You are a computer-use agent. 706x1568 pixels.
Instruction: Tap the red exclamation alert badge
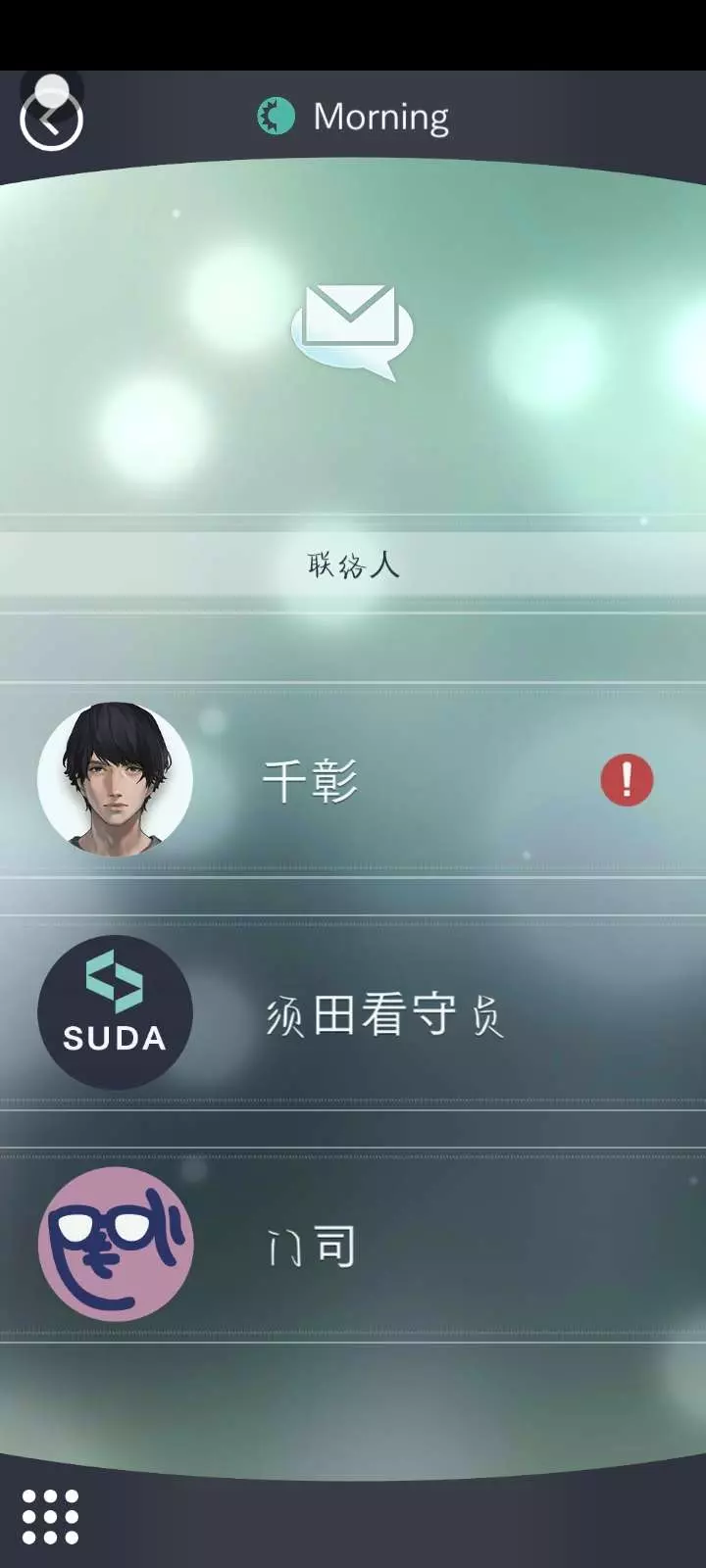(627, 780)
